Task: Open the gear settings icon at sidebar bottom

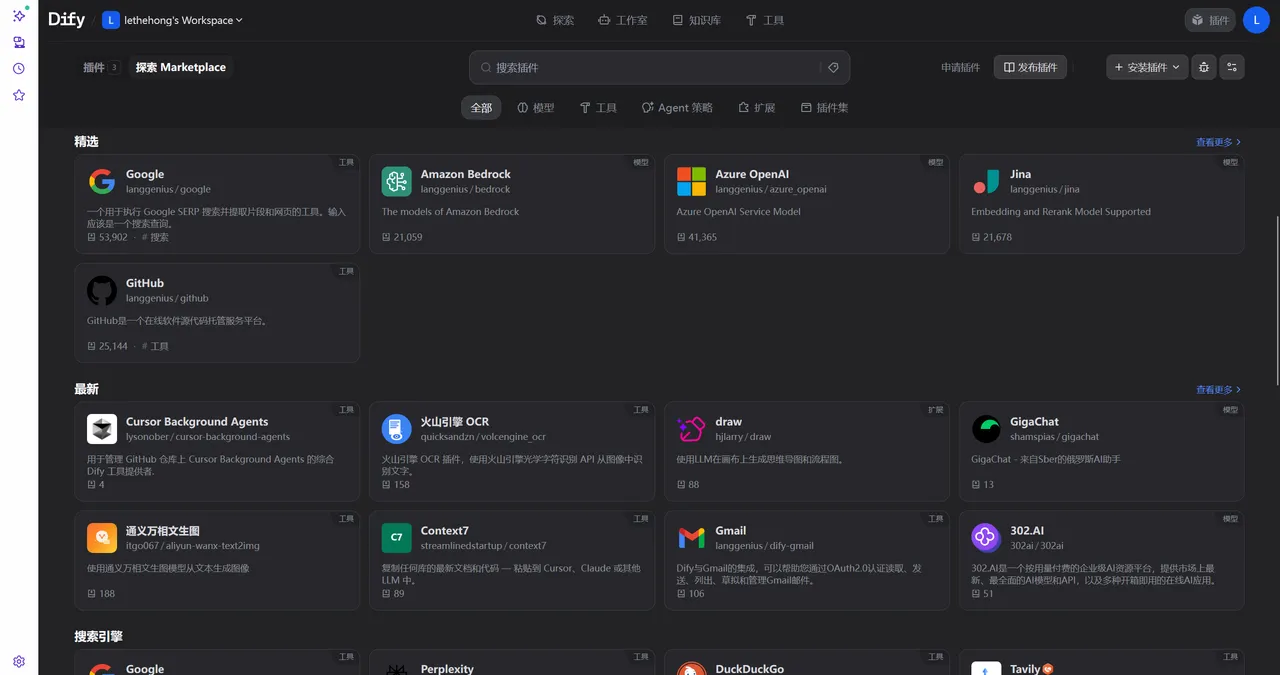Action: click(x=19, y=662)
